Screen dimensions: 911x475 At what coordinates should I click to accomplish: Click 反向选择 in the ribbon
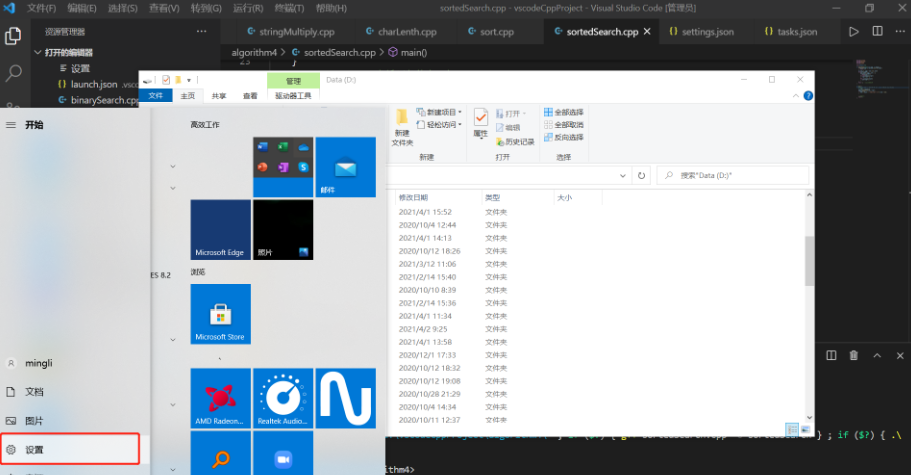tap(564, 138)
